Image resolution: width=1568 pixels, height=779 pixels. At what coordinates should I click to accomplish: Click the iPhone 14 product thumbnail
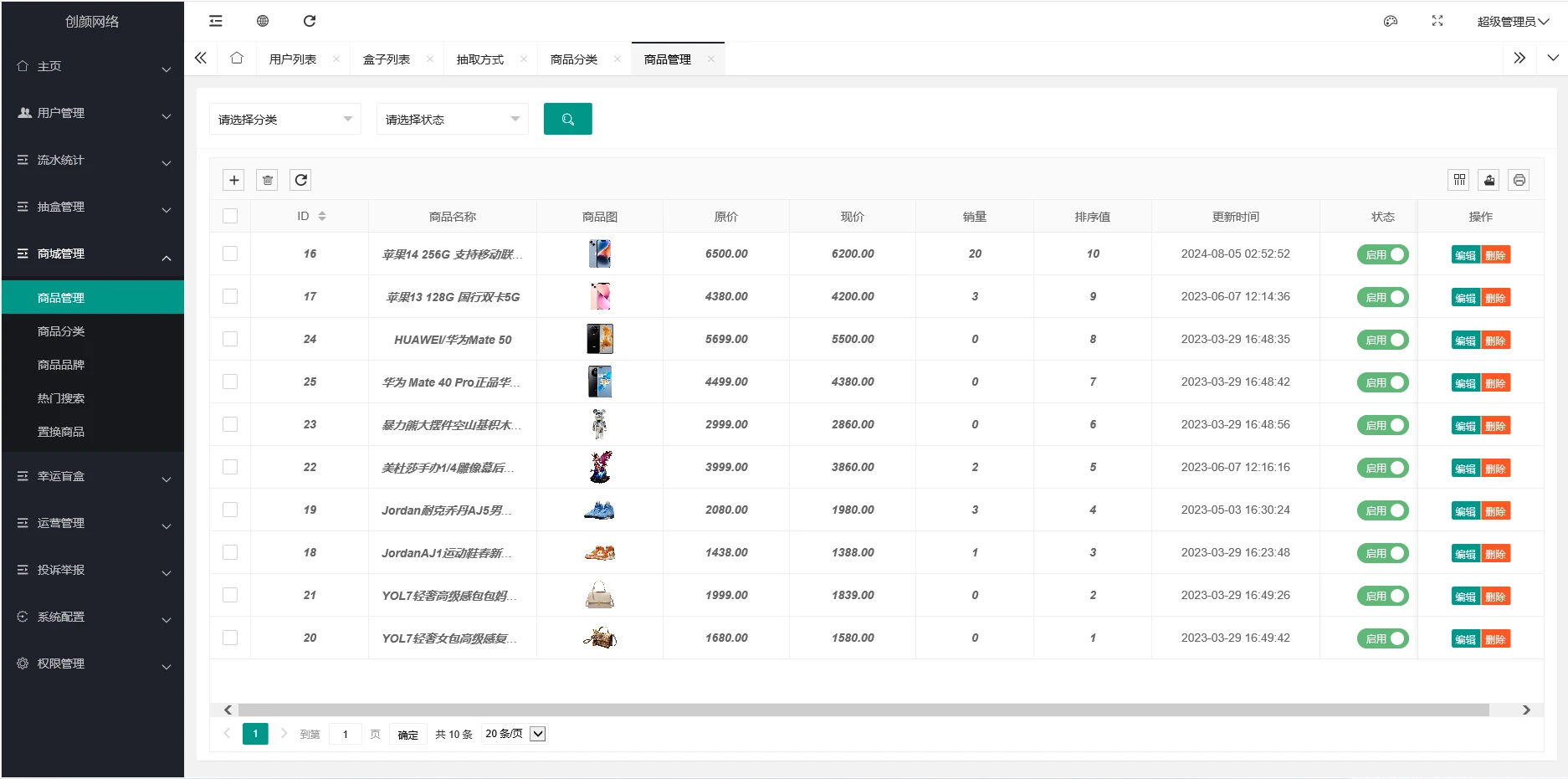point(600,254)
